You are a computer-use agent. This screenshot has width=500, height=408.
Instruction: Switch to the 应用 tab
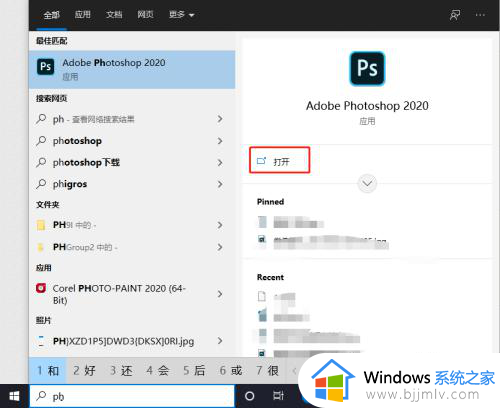[x=82, y=15]
